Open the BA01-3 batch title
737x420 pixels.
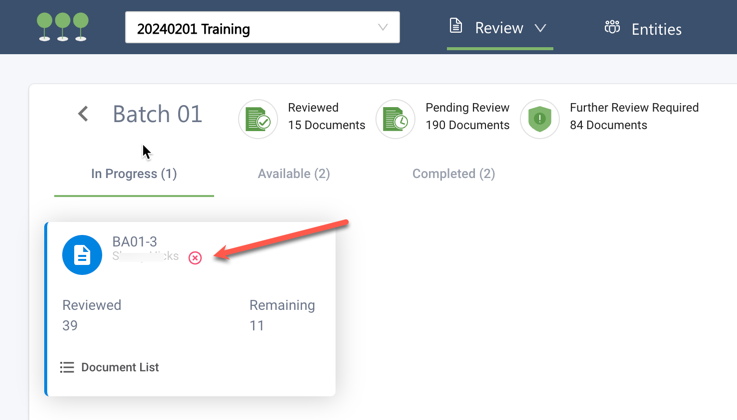pyautogui.click(x=134, y=242)
